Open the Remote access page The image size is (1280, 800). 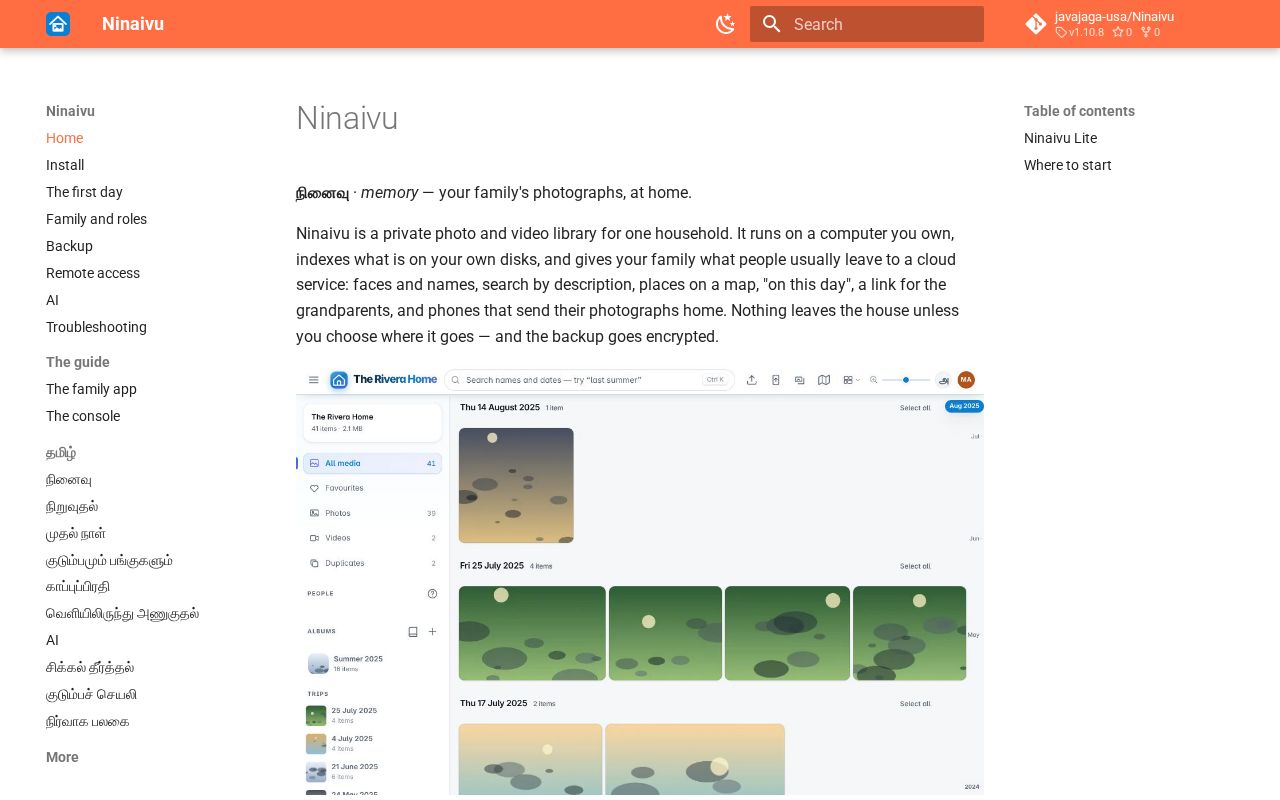[x=93, y=273]
